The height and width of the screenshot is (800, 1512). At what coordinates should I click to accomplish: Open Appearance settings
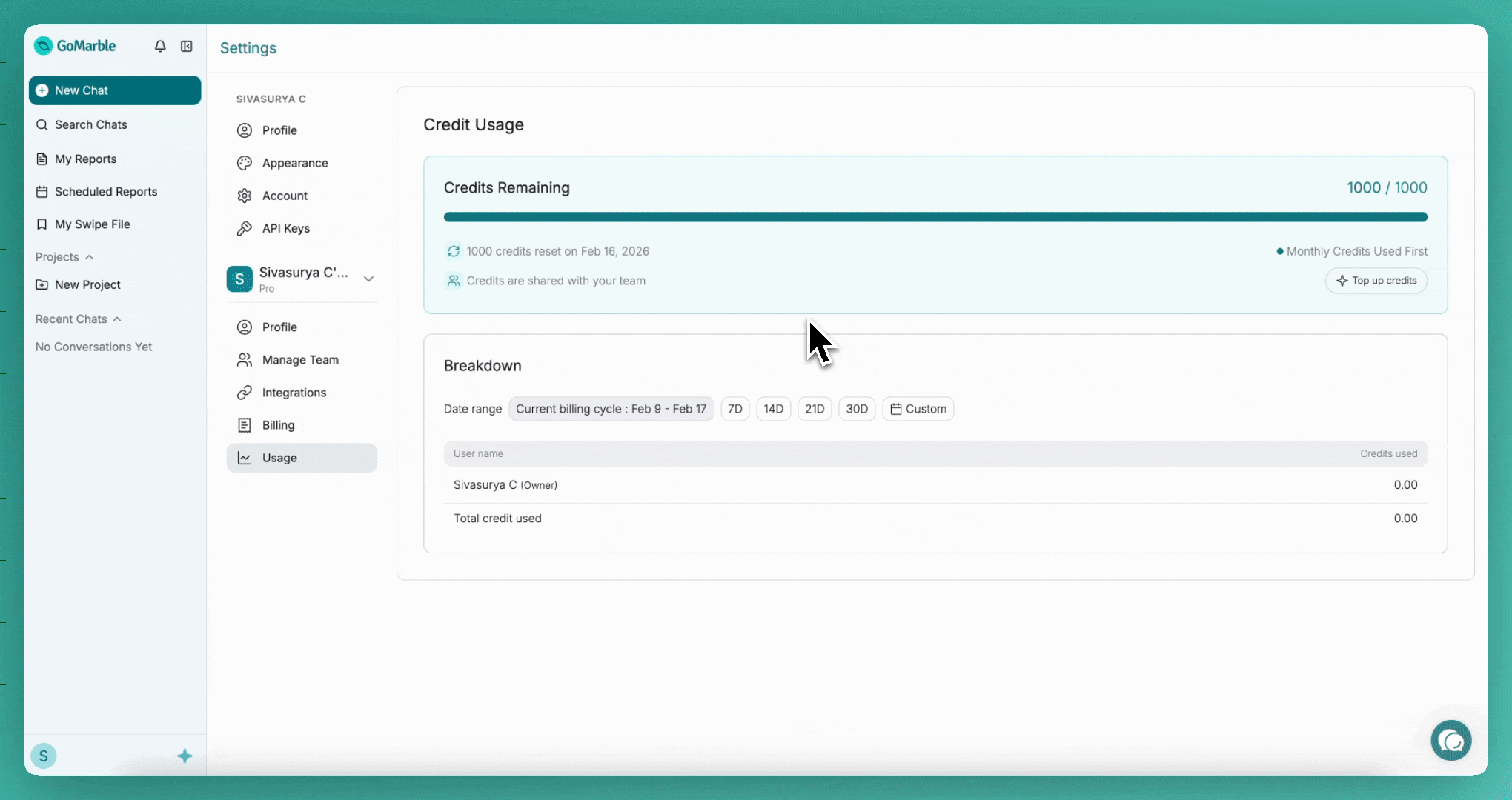294,163
